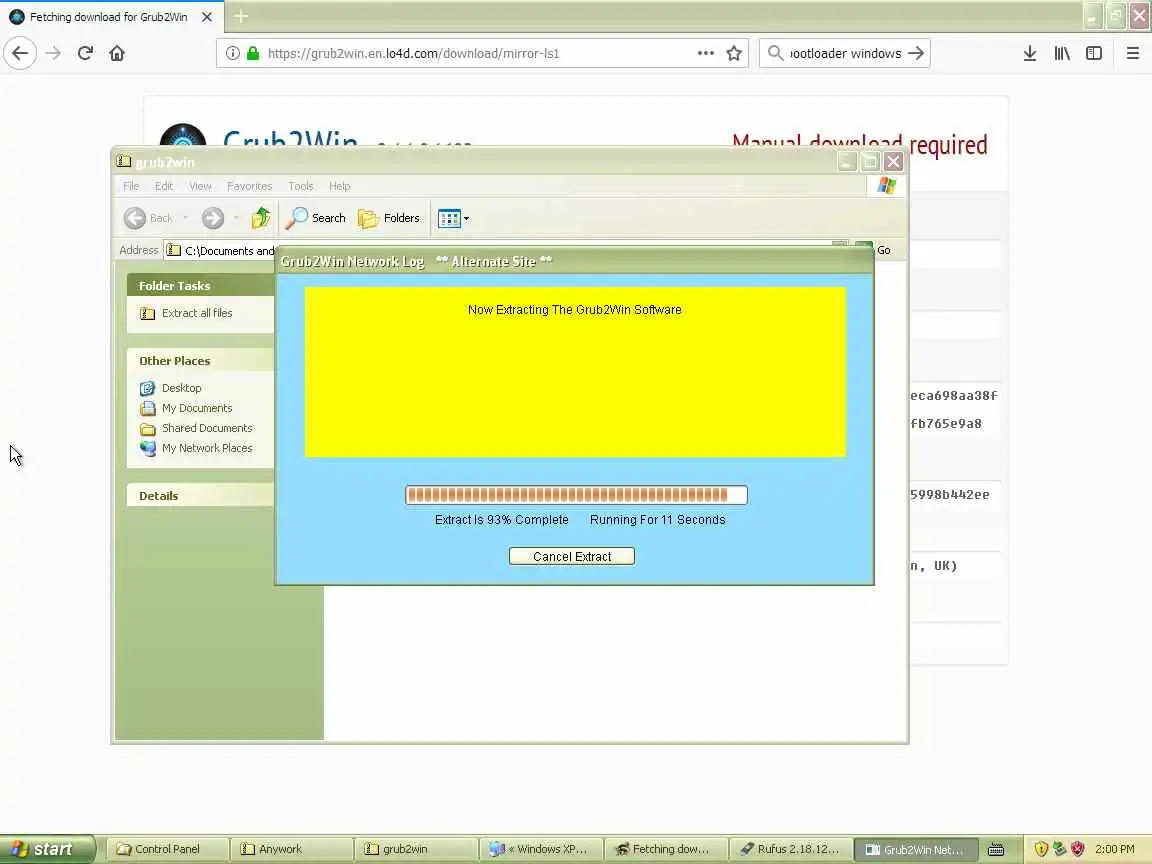Screen dimensions: 1152x864
Task: Open Firefox downloads panel
Action: coord(1030,53)
